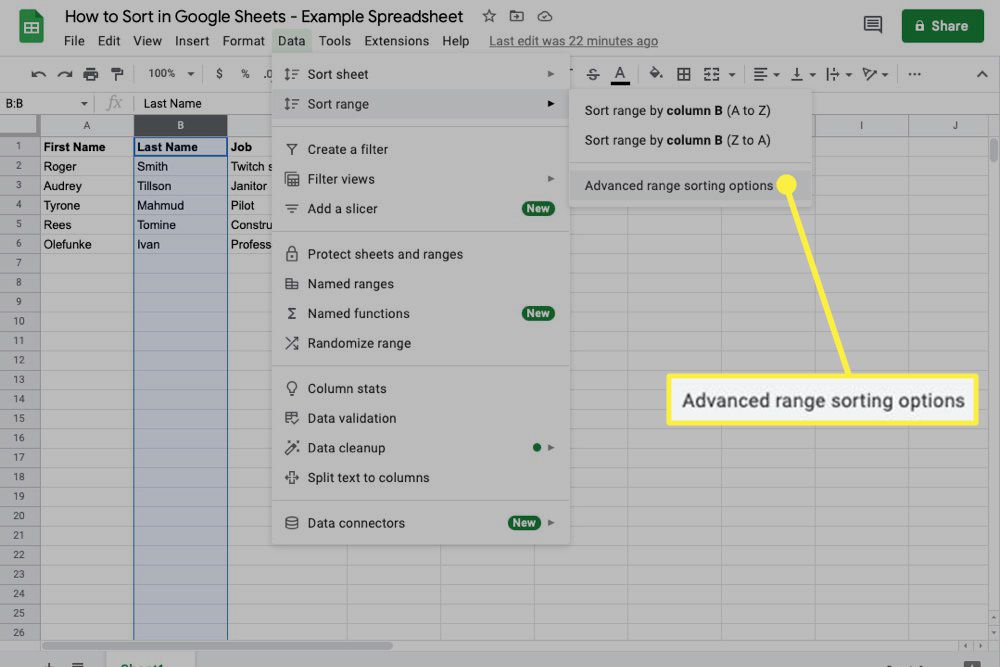Open the View menu

coord(147,41)
